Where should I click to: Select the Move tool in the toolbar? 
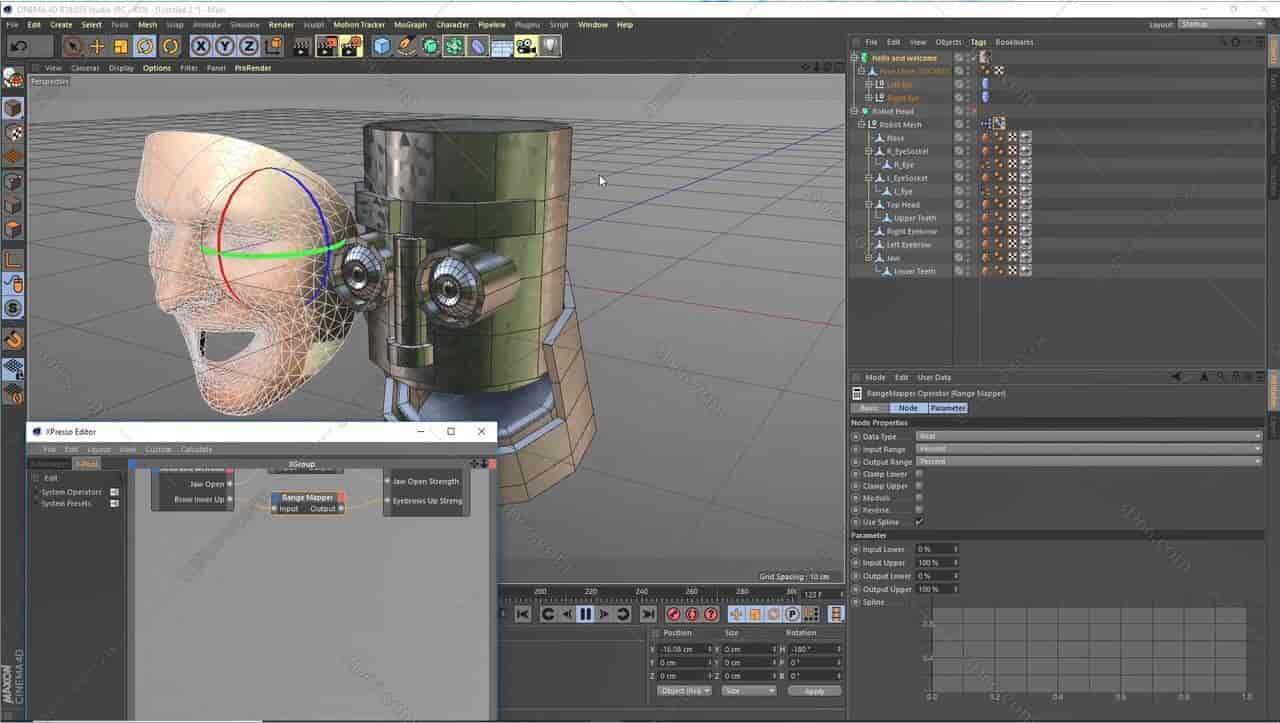[96, 45]
